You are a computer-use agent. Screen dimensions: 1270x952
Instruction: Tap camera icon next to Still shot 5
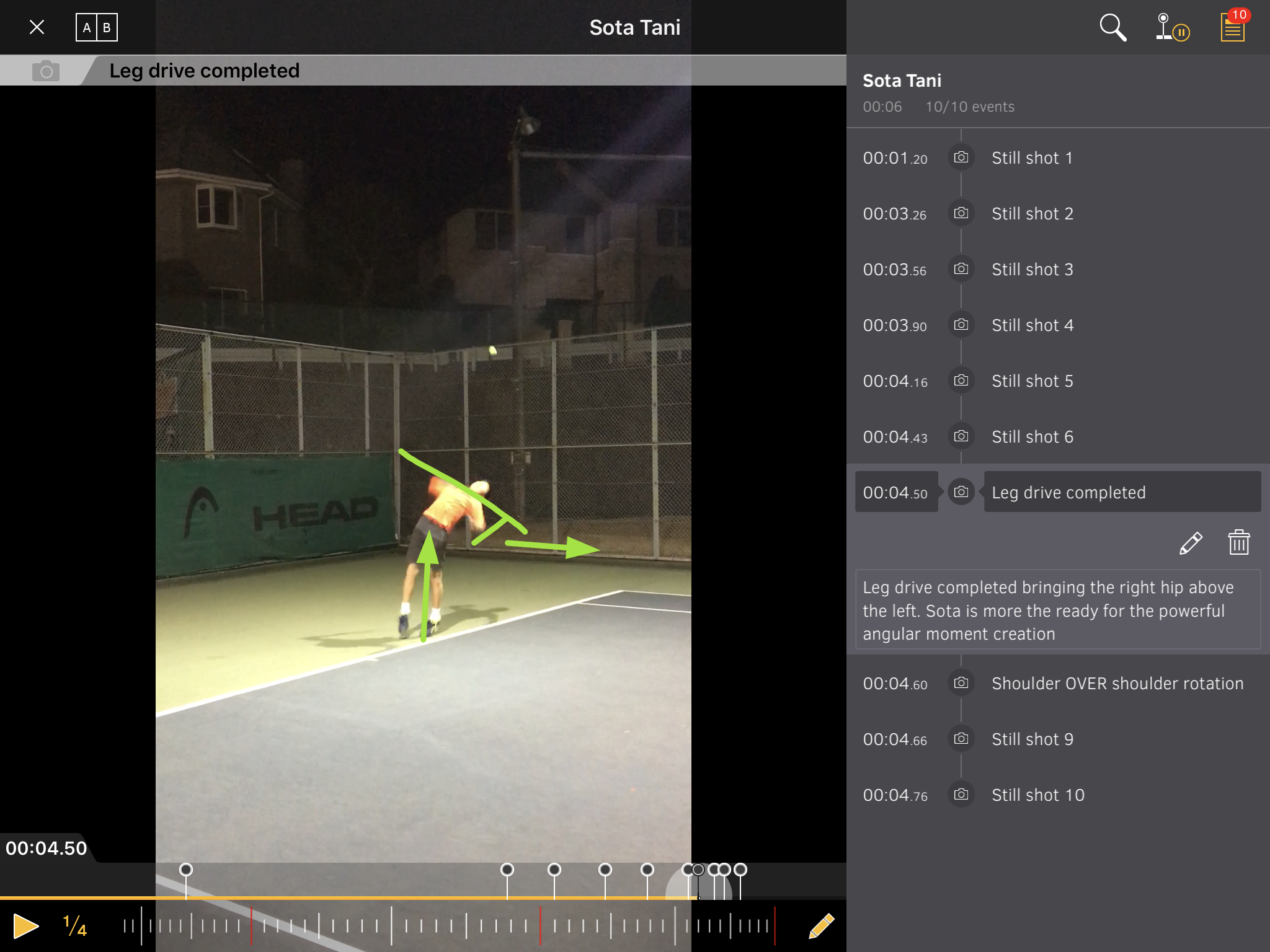coord(961,381)
